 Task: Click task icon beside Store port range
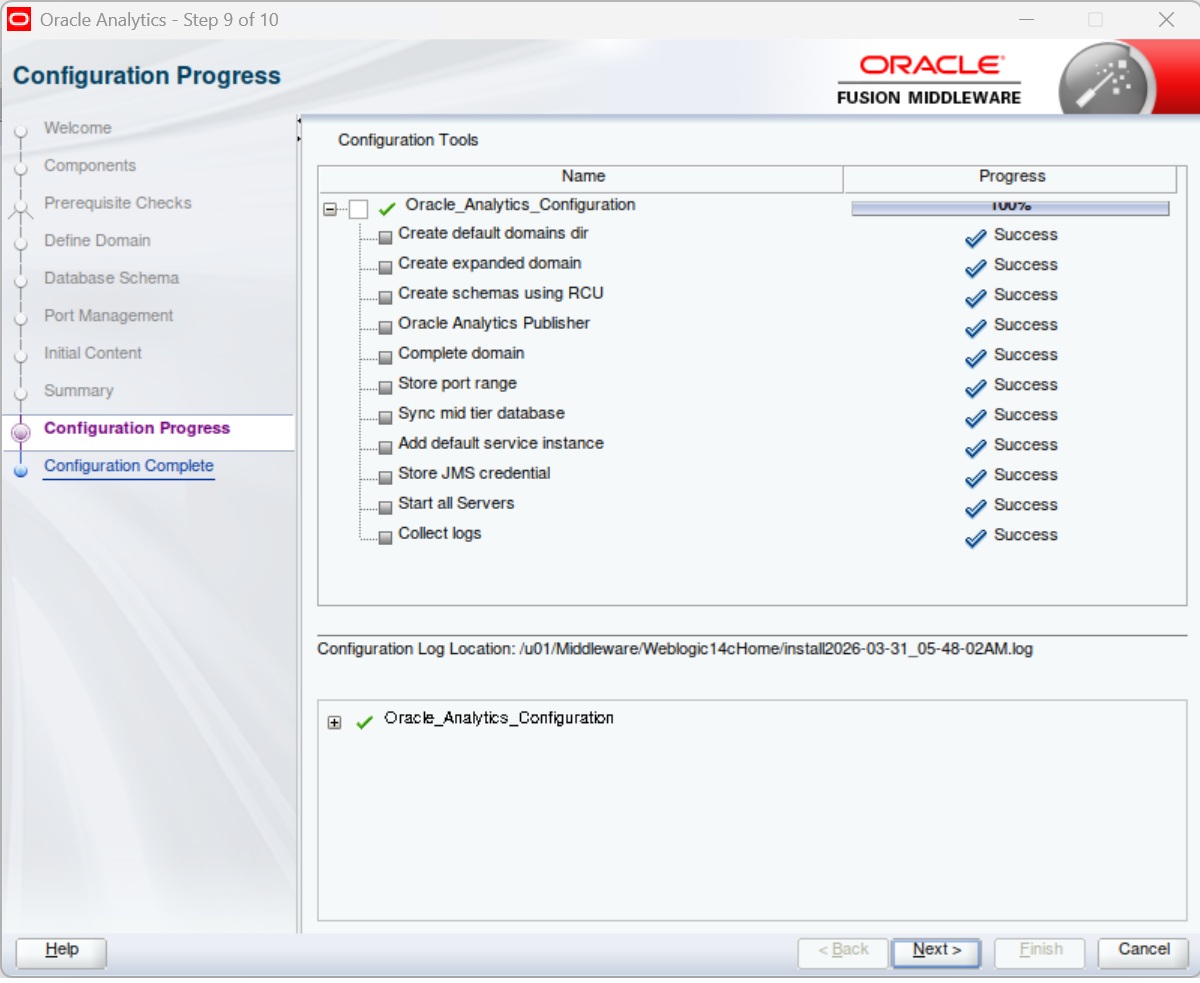(386, 388)
